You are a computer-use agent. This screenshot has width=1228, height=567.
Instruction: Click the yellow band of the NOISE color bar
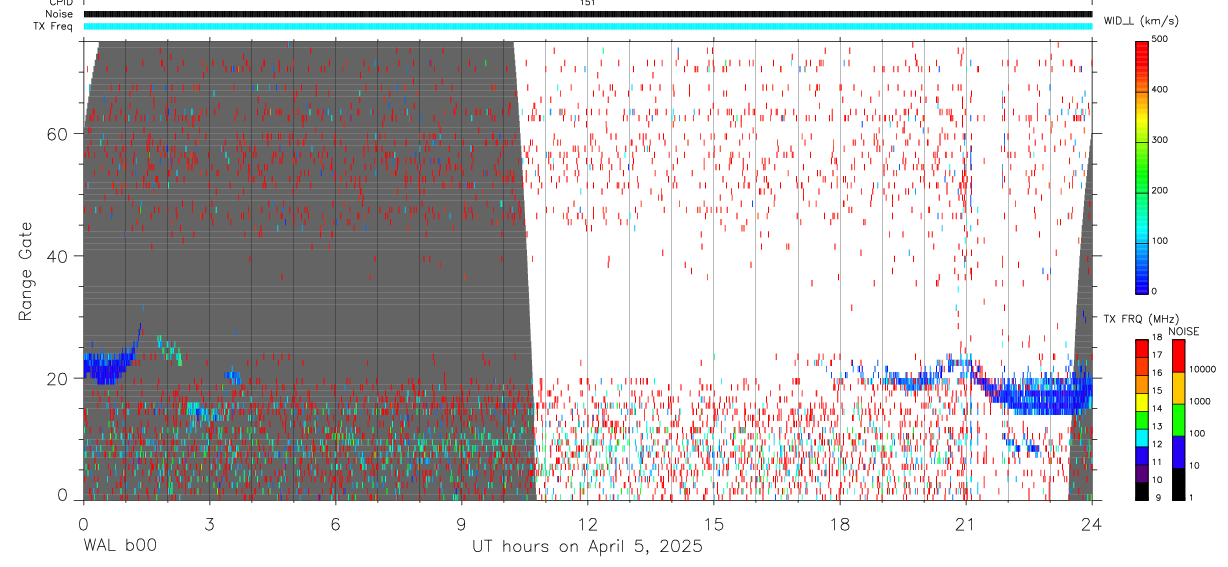[1179, 388]
